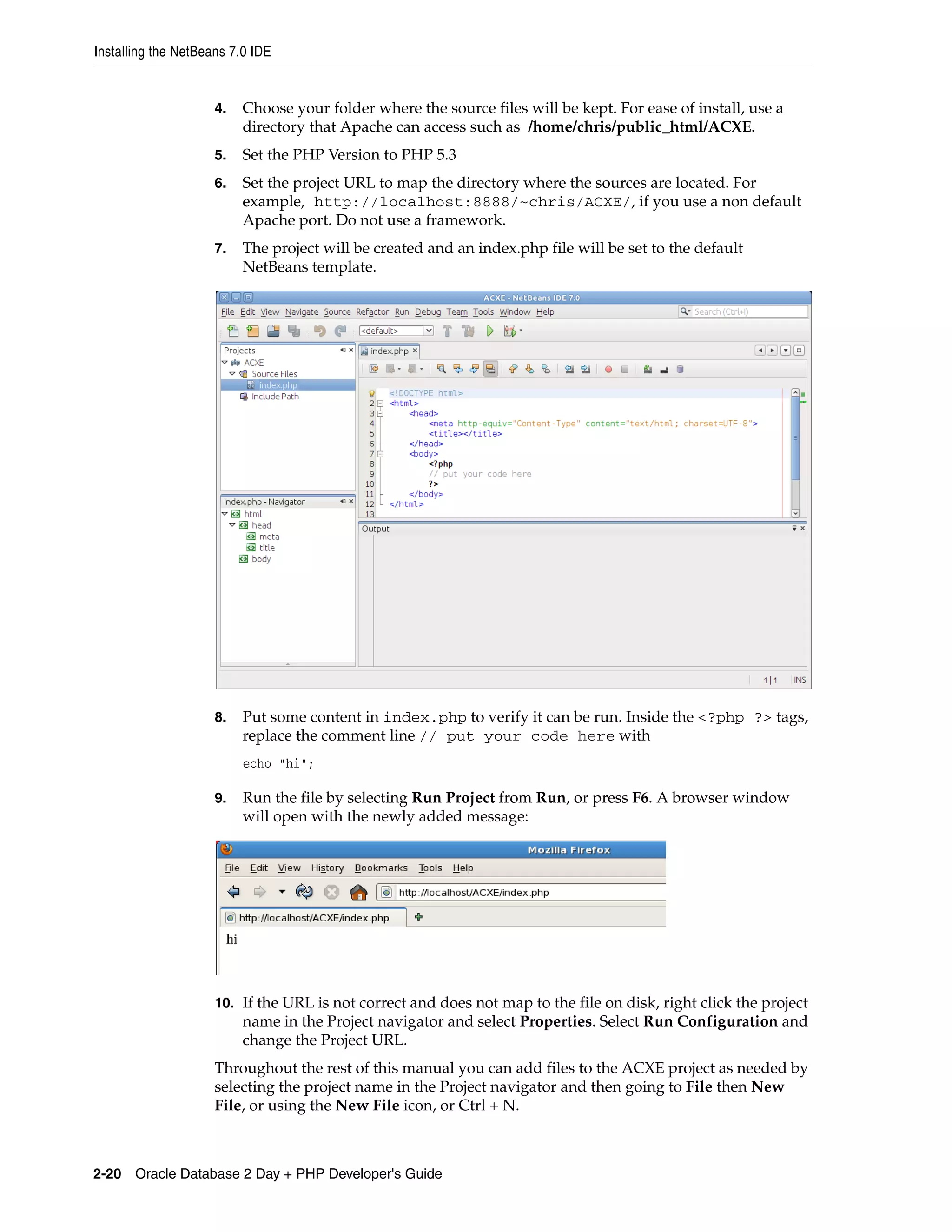Image resolution: width=952 pixels, height=1232 pixels.
Task: Click the Clean and Build icon
Action: point(468,331)
